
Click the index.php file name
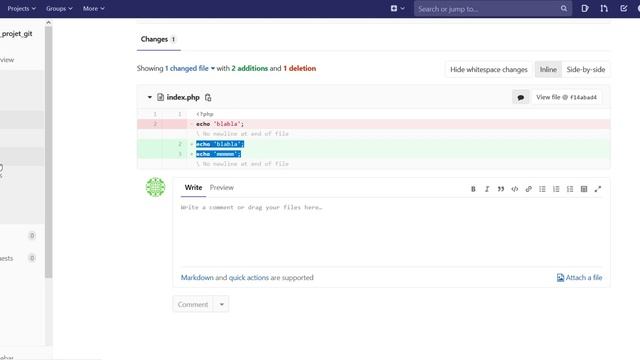(x=183, y=98)
